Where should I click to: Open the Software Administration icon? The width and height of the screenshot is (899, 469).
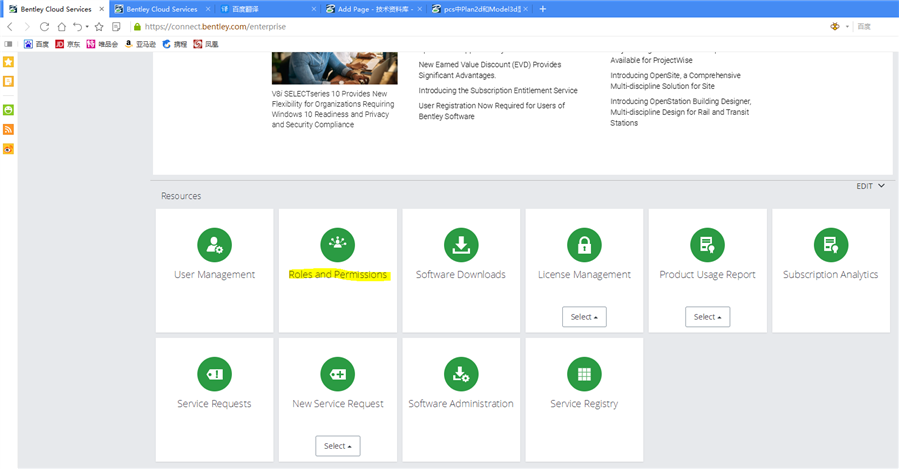point(461,374)
